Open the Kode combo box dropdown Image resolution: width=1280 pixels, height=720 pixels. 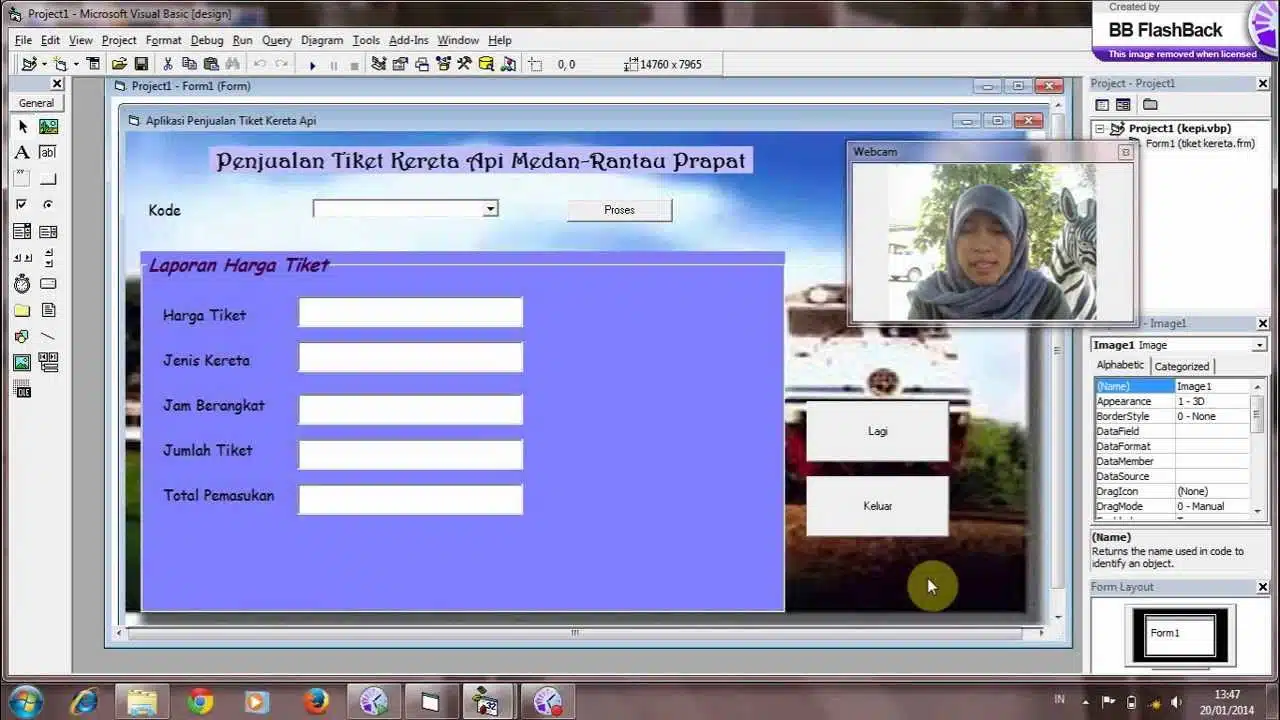pyautogui.click(x=490, y=209)
